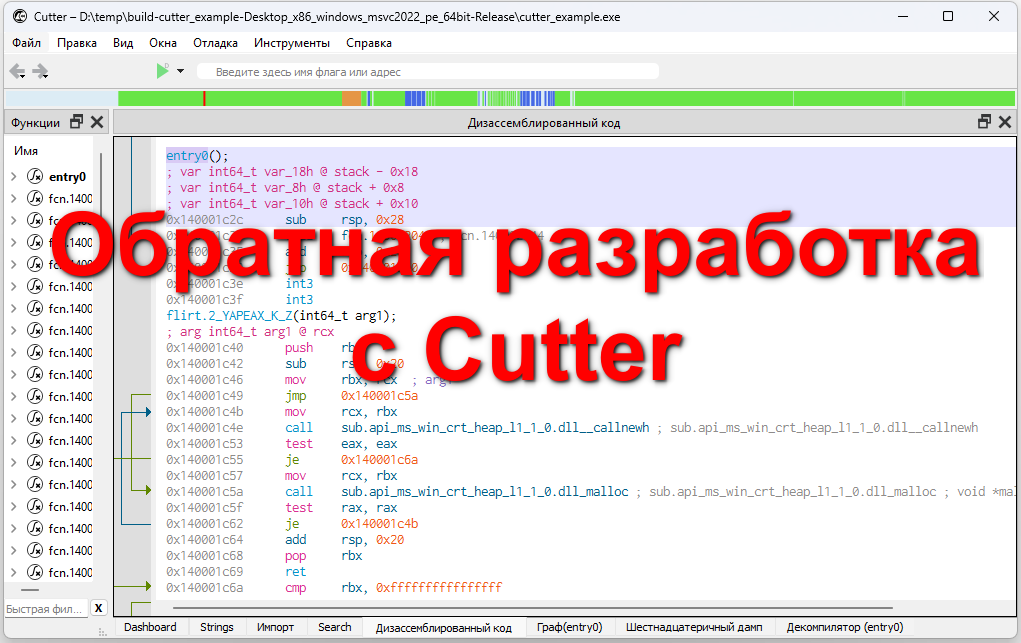The height and width of the screenshot is (643, 1021).
Task: Click the forward navigation arrow
Action: coord(40,71)
